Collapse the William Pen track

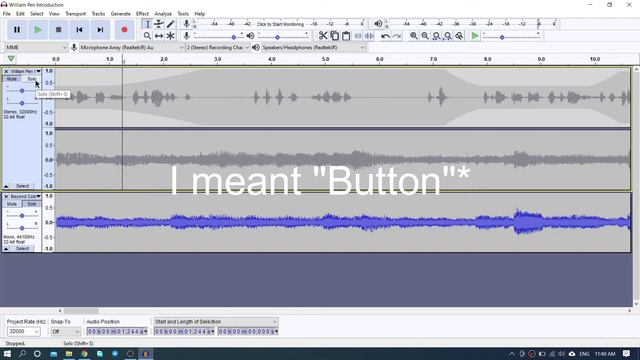click(x=6, y=186)
